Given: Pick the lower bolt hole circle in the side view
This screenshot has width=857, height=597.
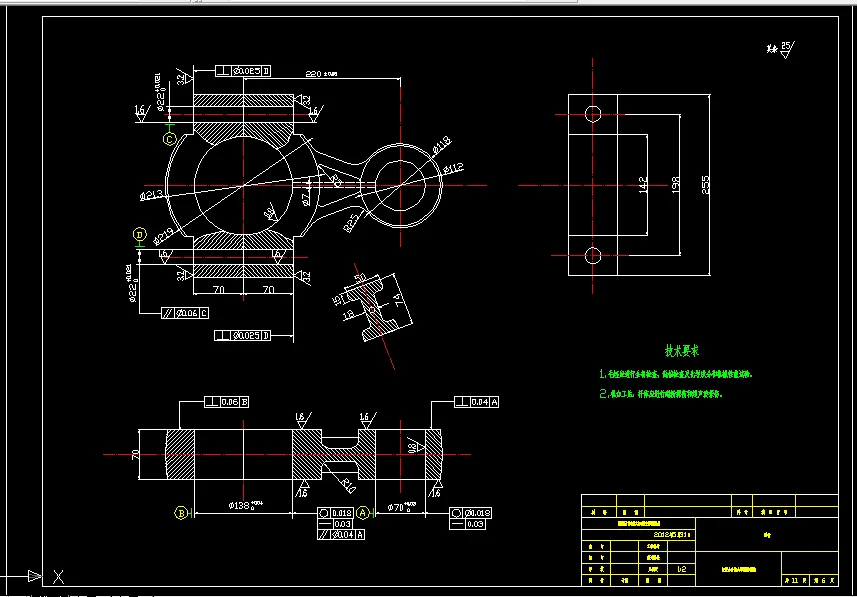Looking at the screenshot, I should click(x=593, y=255).
